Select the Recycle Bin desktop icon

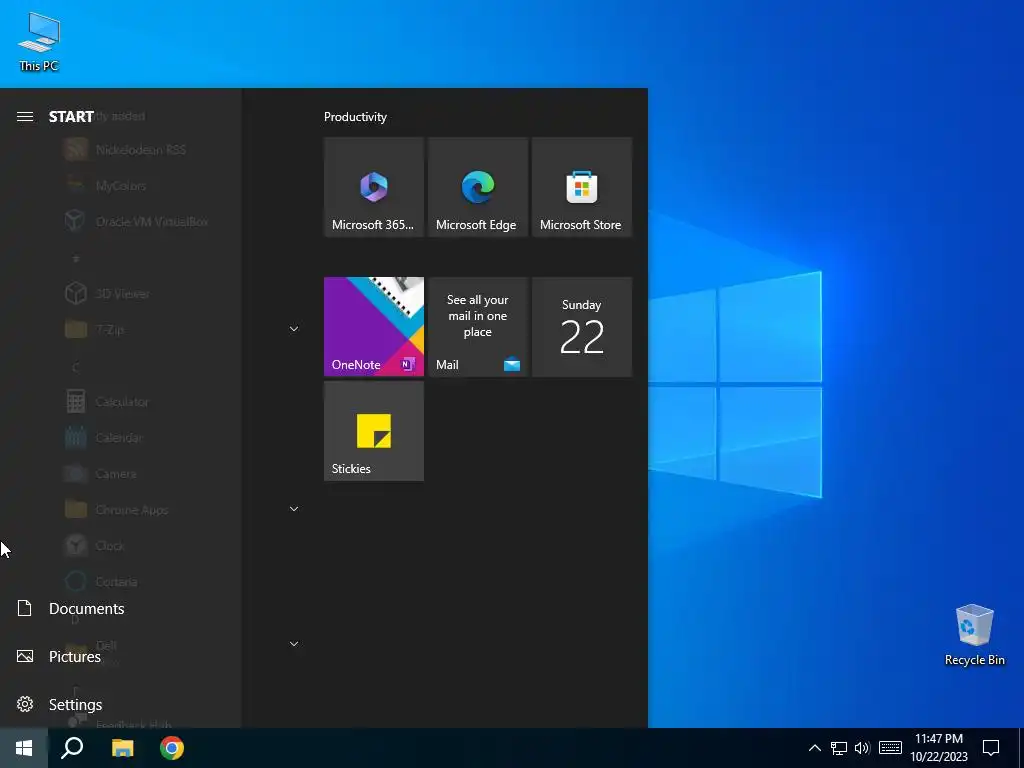pos(974,635)
